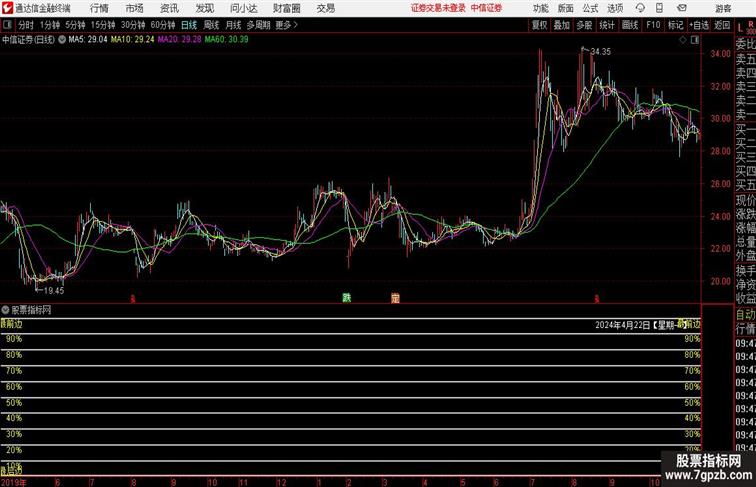Open the 问小达 menu
The height and width of the screenshot is (487, 756).
point(243,8)
